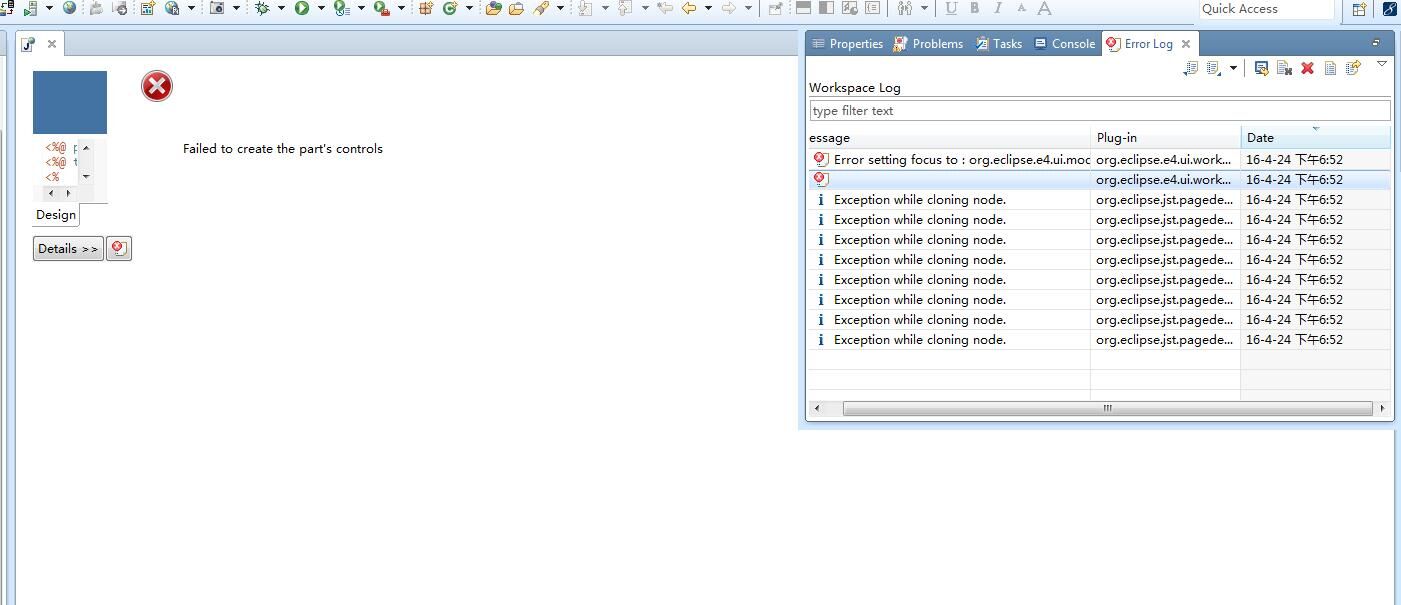Show vertical split pane layout
1401x605 pixels.
click(x=826, y=8)
